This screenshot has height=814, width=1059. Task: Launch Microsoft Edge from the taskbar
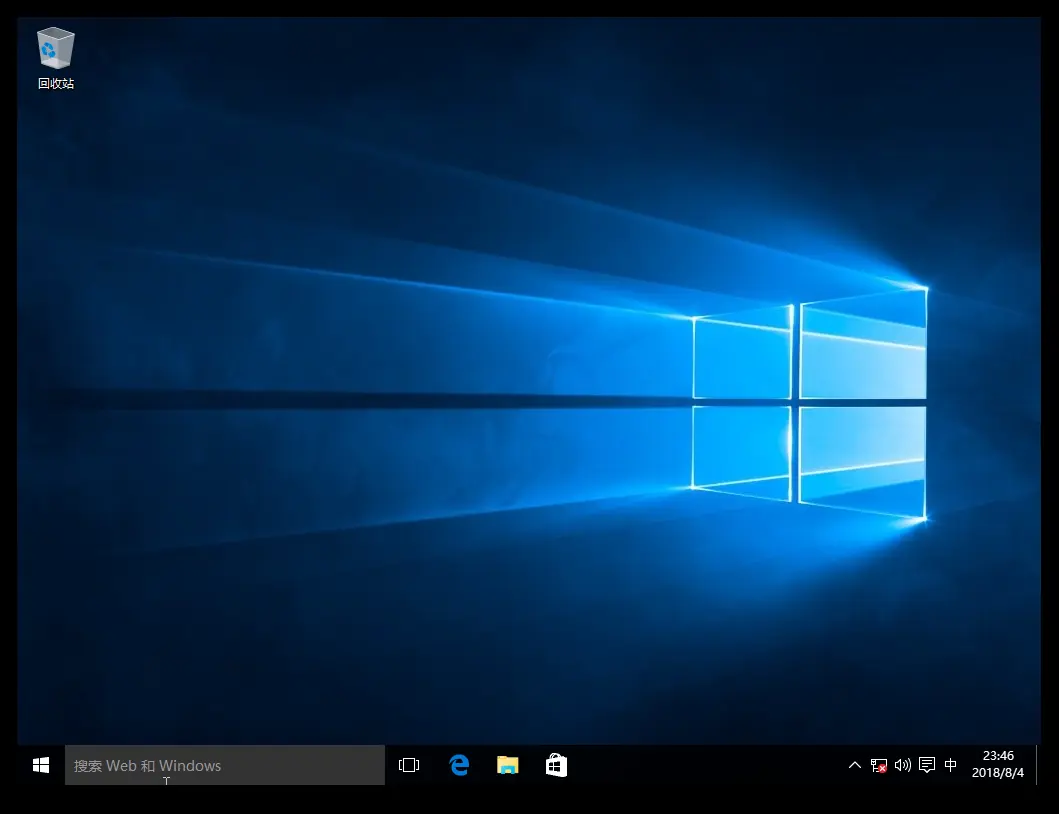point(459,765)
